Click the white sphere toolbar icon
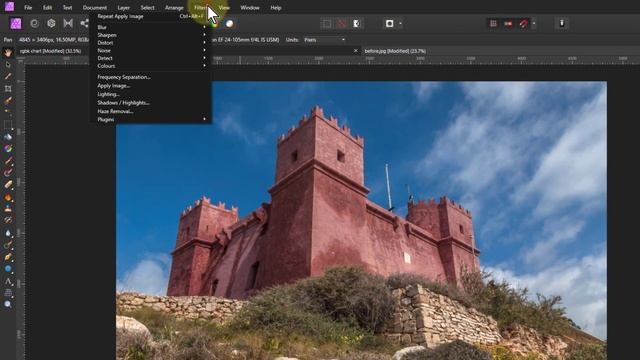640x360 pixels. pos(229,24)
